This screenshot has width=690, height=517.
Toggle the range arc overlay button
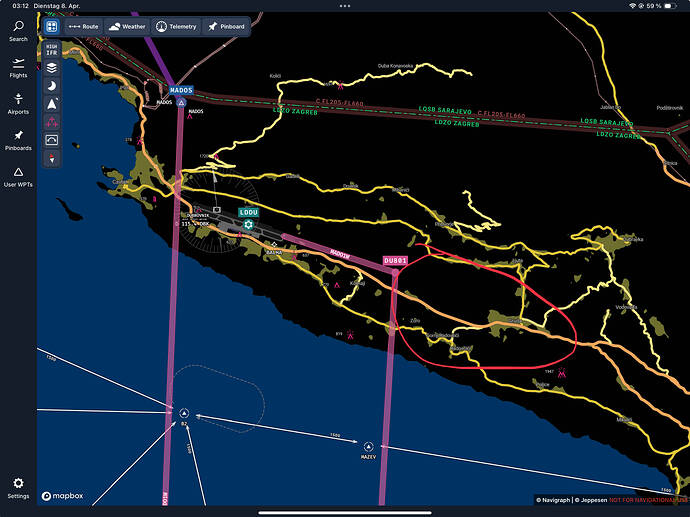click(51, 140)
